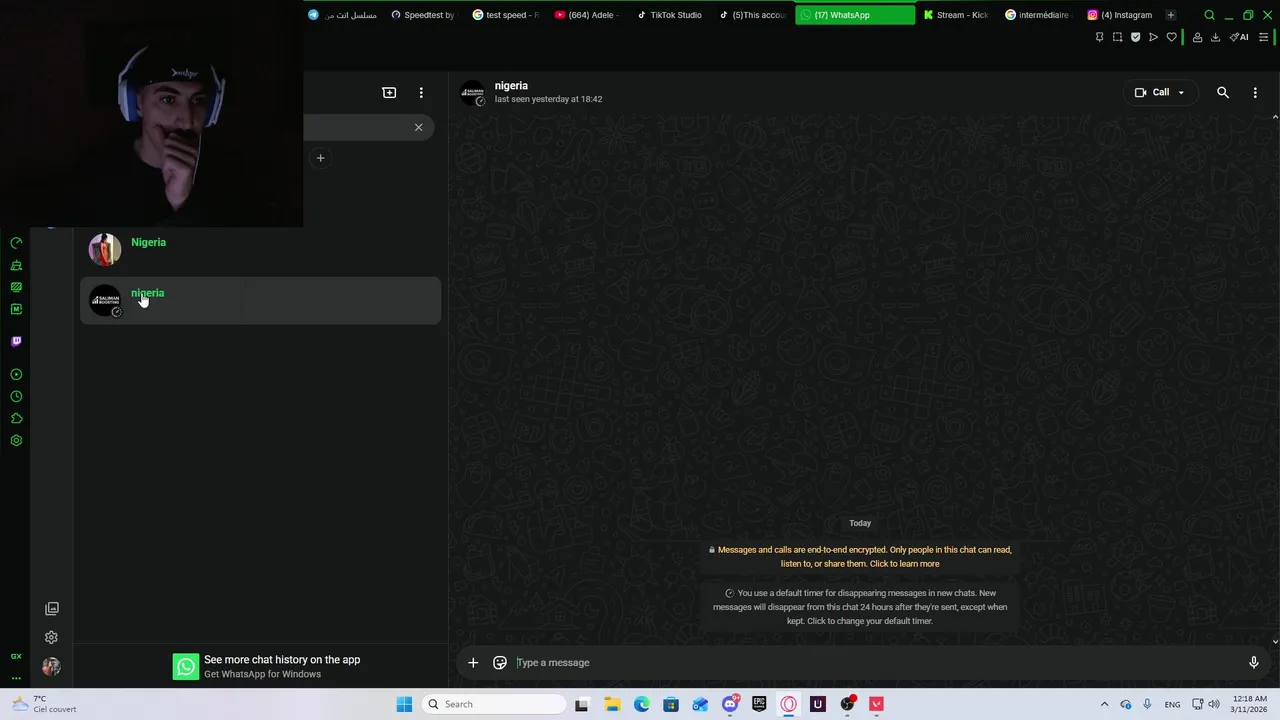1280x720 pixels.
Task: Switch to the intermédiaire Google tab
Action: click(x=1038, y=15)
